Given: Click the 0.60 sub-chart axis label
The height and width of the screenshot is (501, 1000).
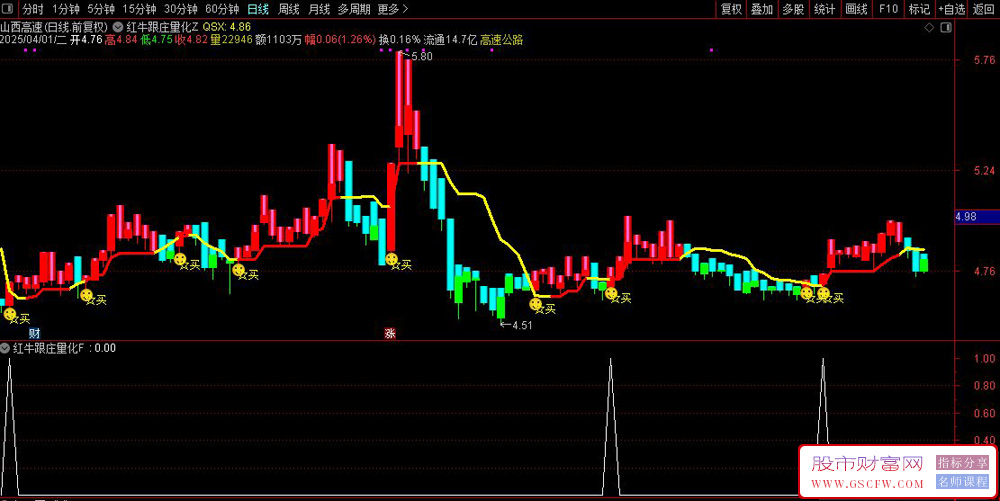Looking at the screenshot, I should pyautogui.click(x=985, y=413).
